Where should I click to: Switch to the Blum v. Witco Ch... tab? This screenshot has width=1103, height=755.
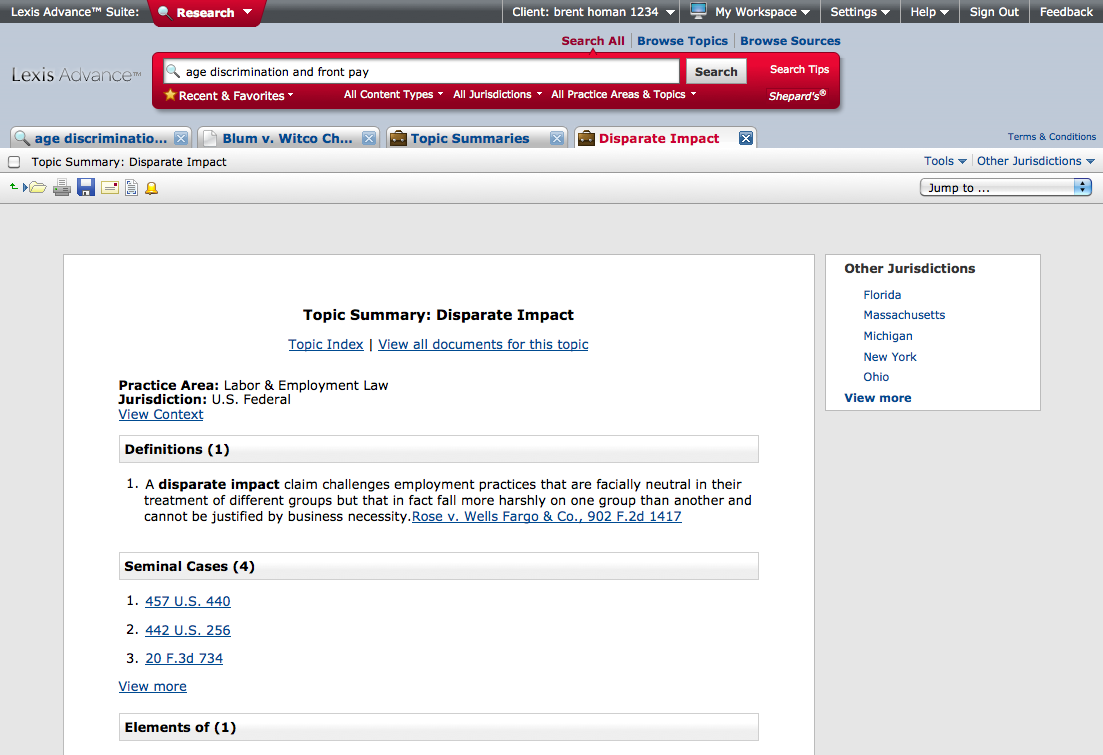coord(287,139)
